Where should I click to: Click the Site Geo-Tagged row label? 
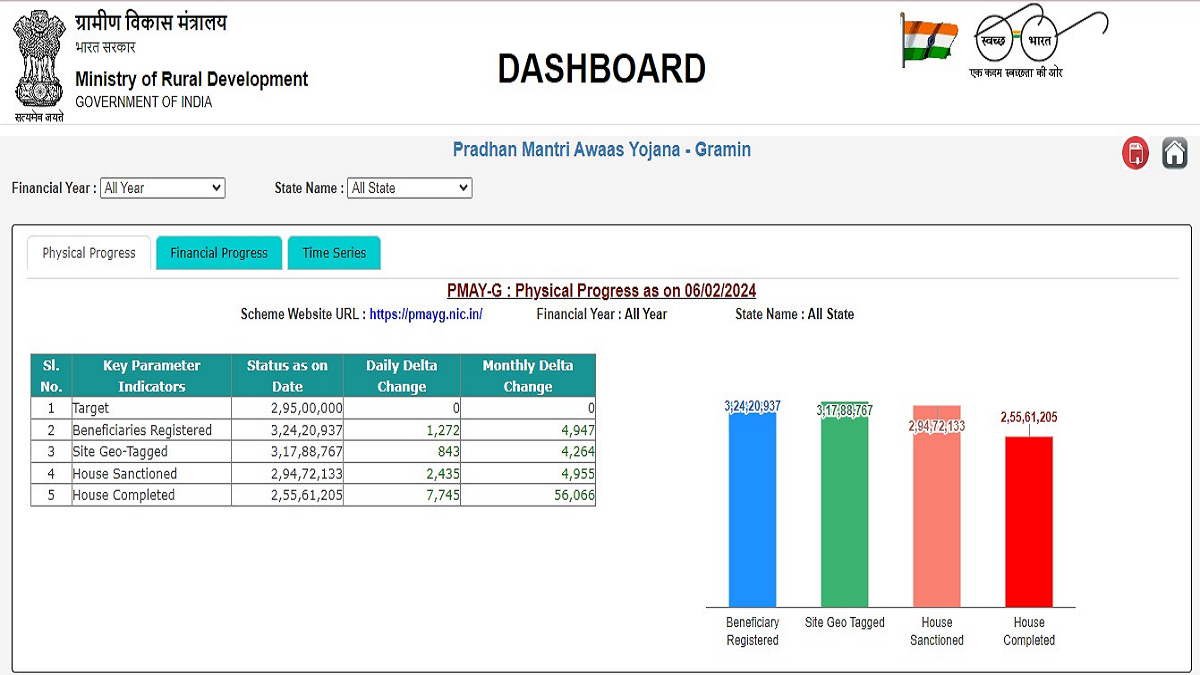120,452
